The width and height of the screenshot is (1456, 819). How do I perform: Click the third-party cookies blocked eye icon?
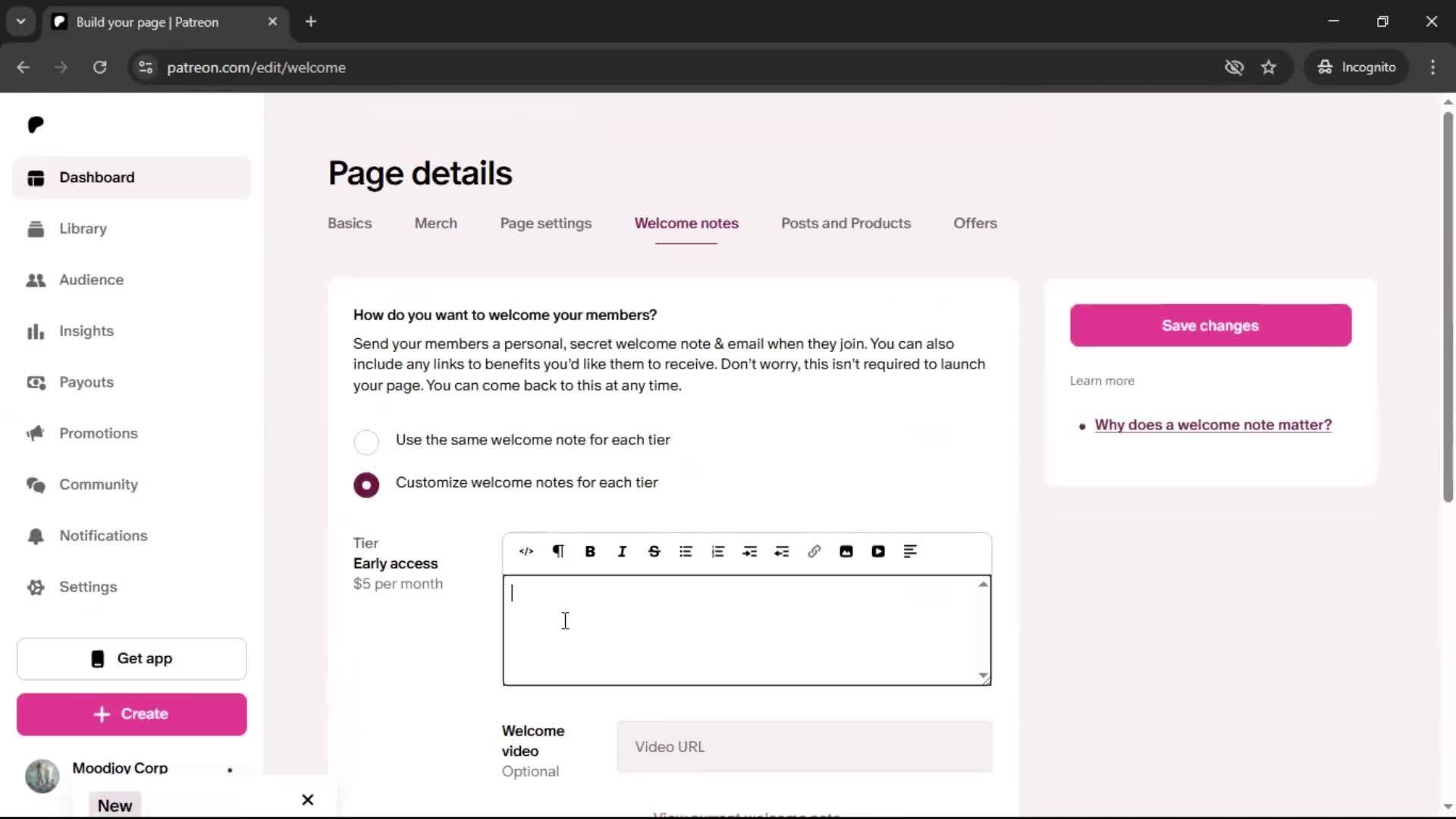coord(1234,67)
